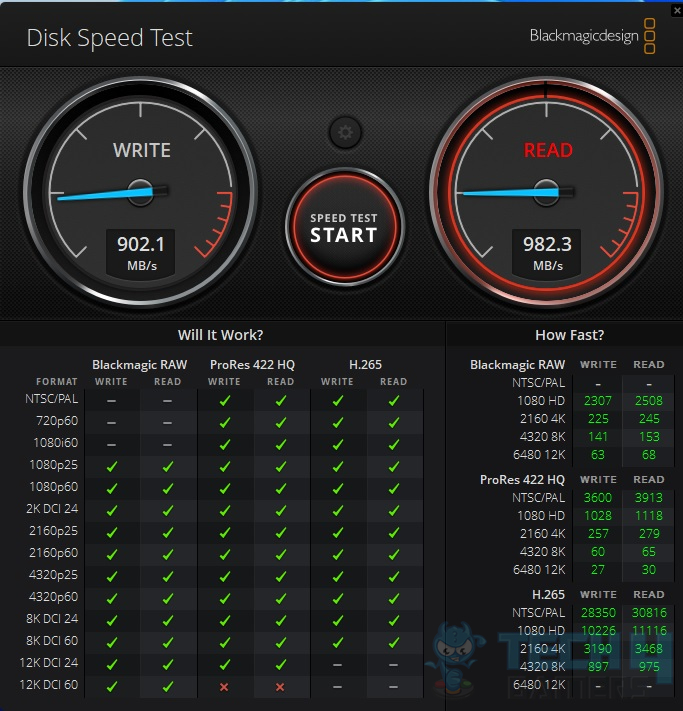Click the Blackmagicdesign logo
This screenshot has width=683, height=711.
(592, 36)
